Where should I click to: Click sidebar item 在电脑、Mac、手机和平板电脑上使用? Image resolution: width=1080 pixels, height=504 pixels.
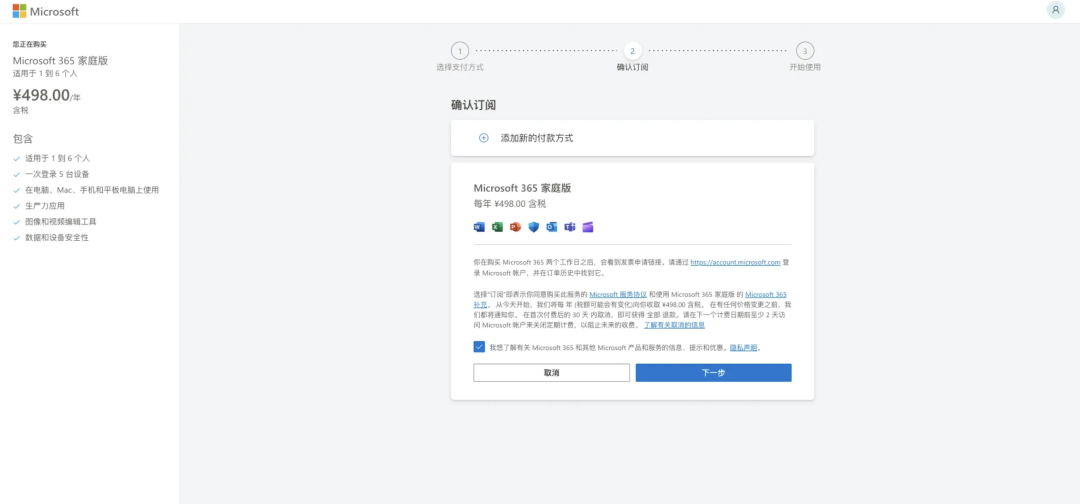tap(92, 190)
